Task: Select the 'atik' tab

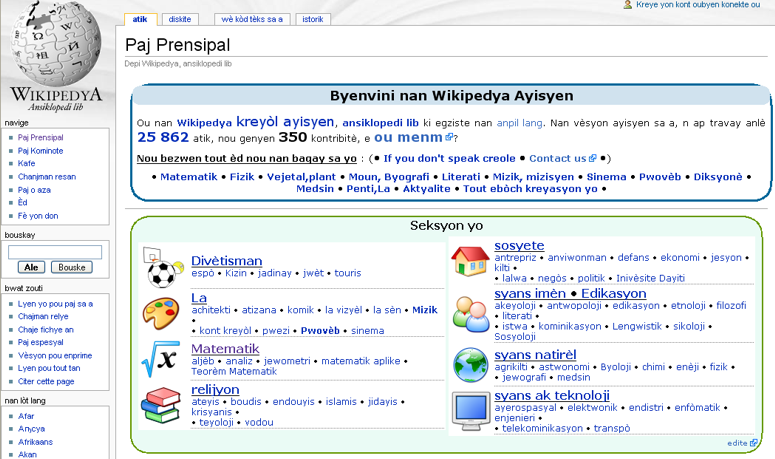Action: 140,19
